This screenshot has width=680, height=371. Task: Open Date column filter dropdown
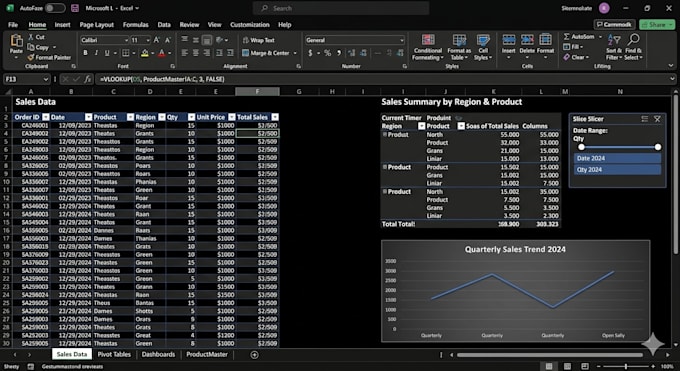point(88,117)
